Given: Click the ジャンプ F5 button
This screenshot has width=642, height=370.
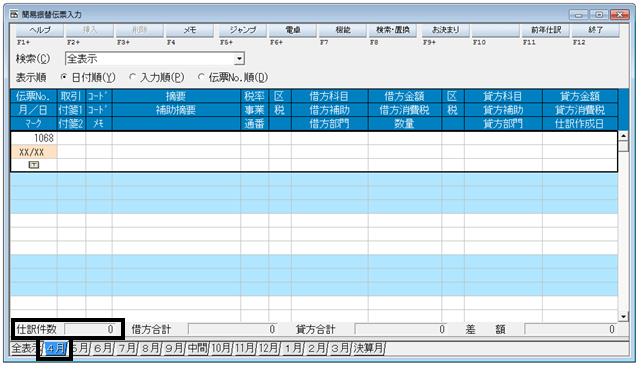Looking at the screenshot, I should pyautogui.click(x=242, y=30).
